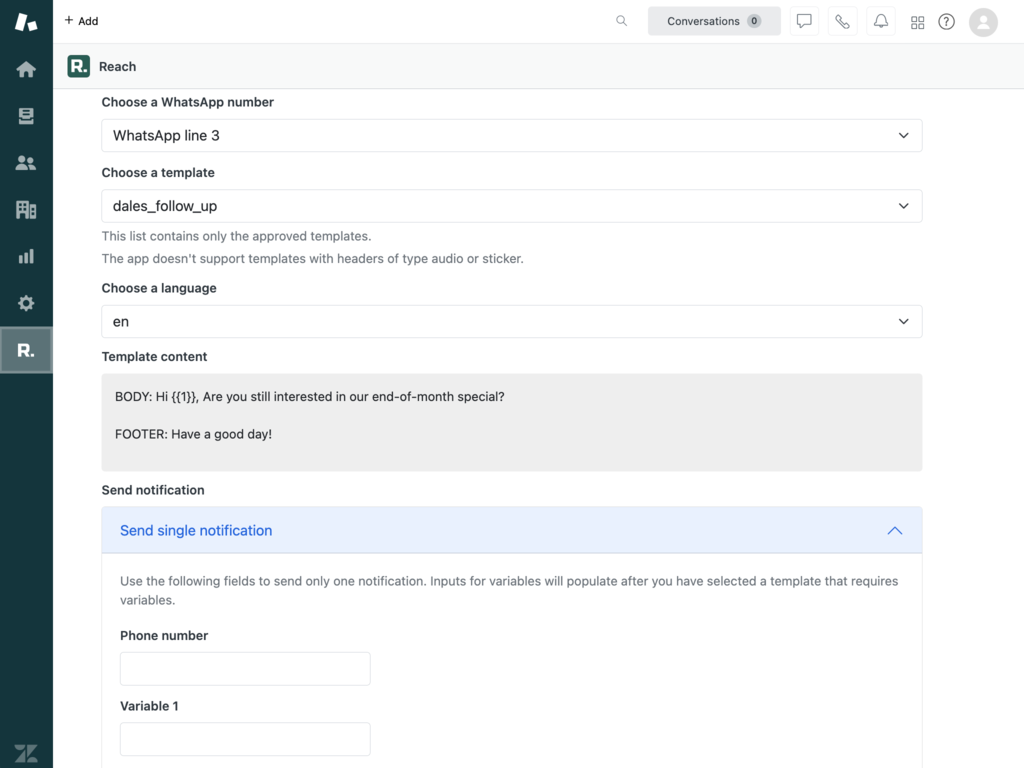The image size is (1024, 768).
Task: Open the Views icon in sidebar
Action: 26,116
